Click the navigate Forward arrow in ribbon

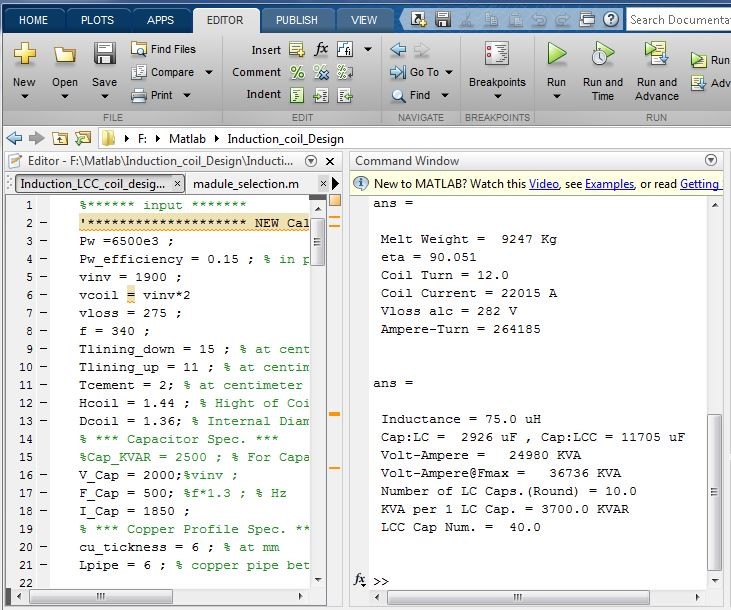click(x=421, y=49)
